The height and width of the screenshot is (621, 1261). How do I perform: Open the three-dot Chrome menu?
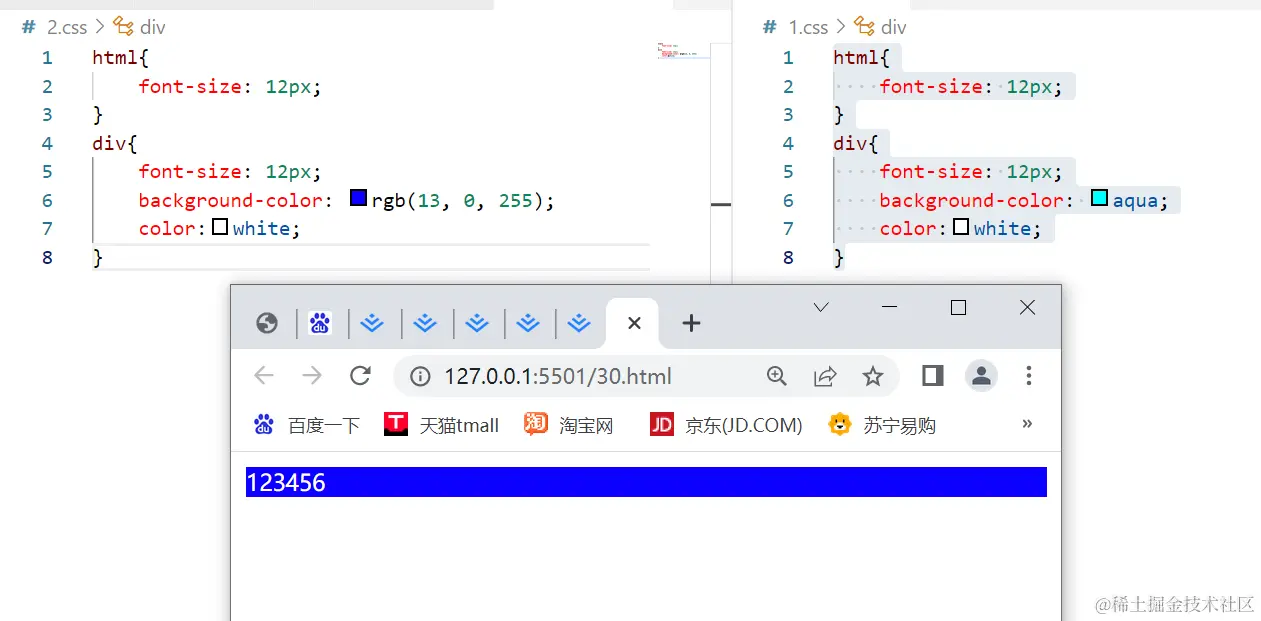point(1029,376)
